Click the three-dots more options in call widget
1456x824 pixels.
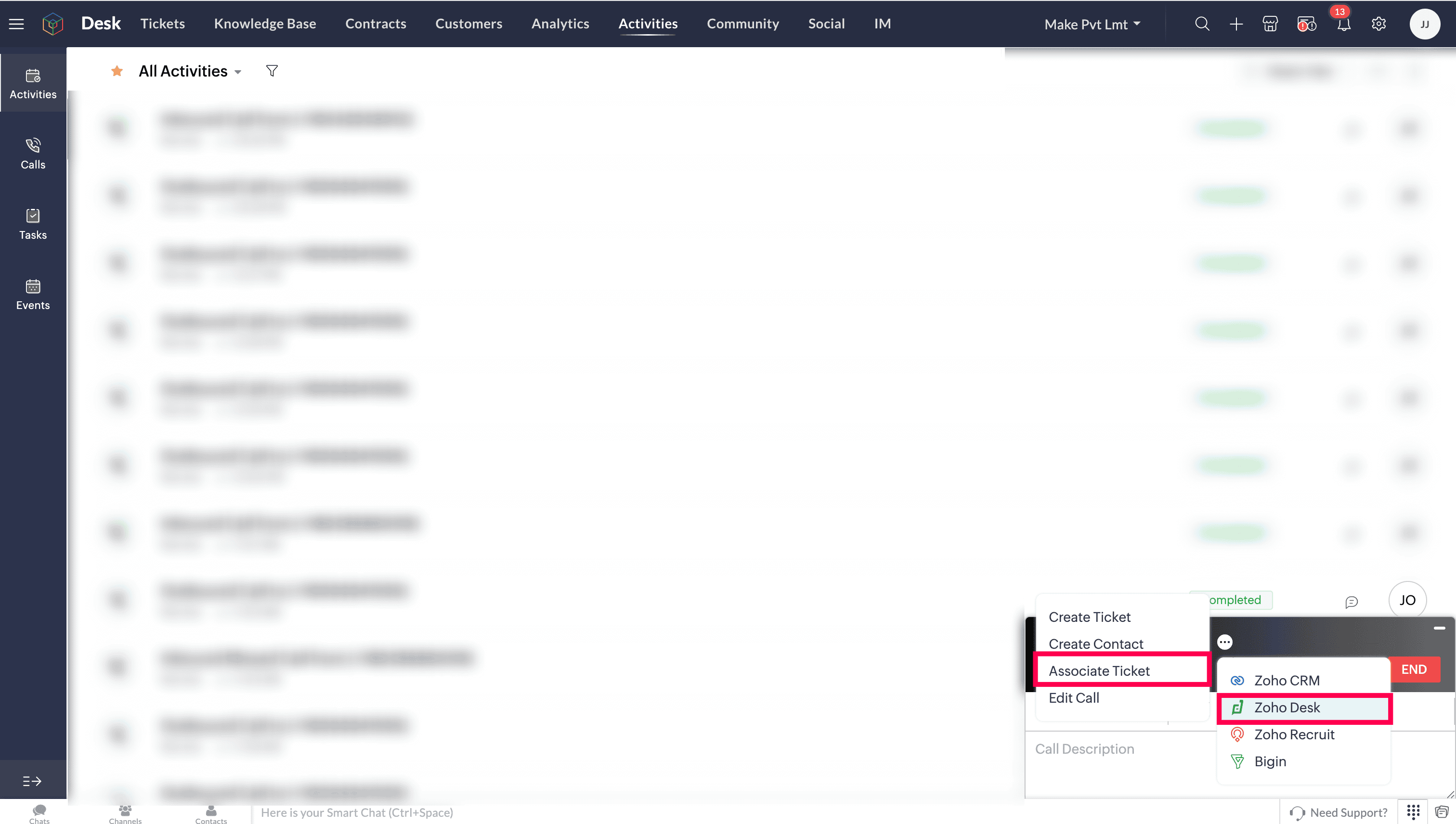pyautogui.click(x=1224, y=642)
